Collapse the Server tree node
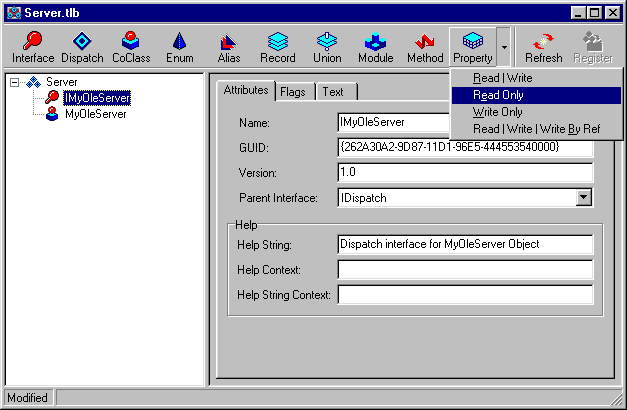 point(17,82)
